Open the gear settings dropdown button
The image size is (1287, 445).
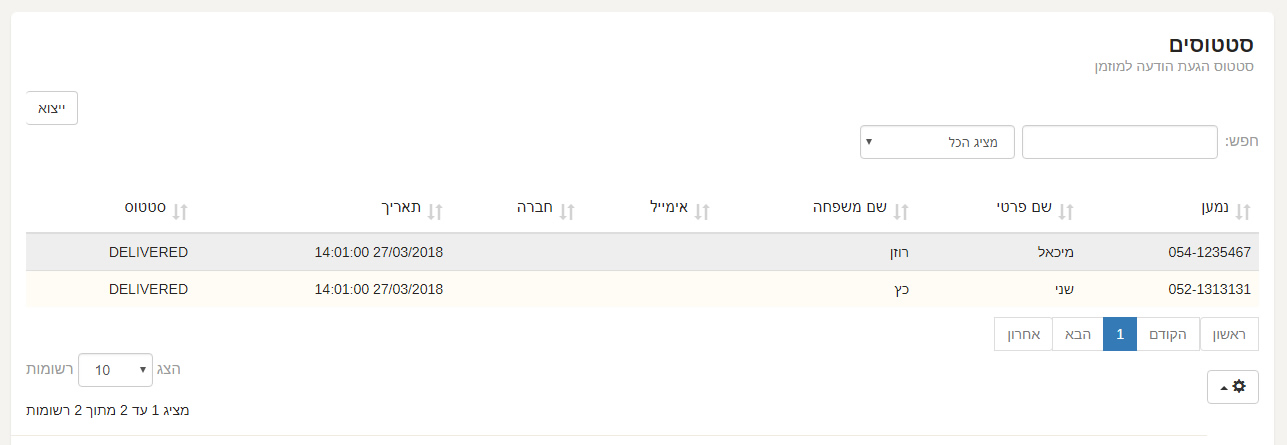click(1233, 386)
